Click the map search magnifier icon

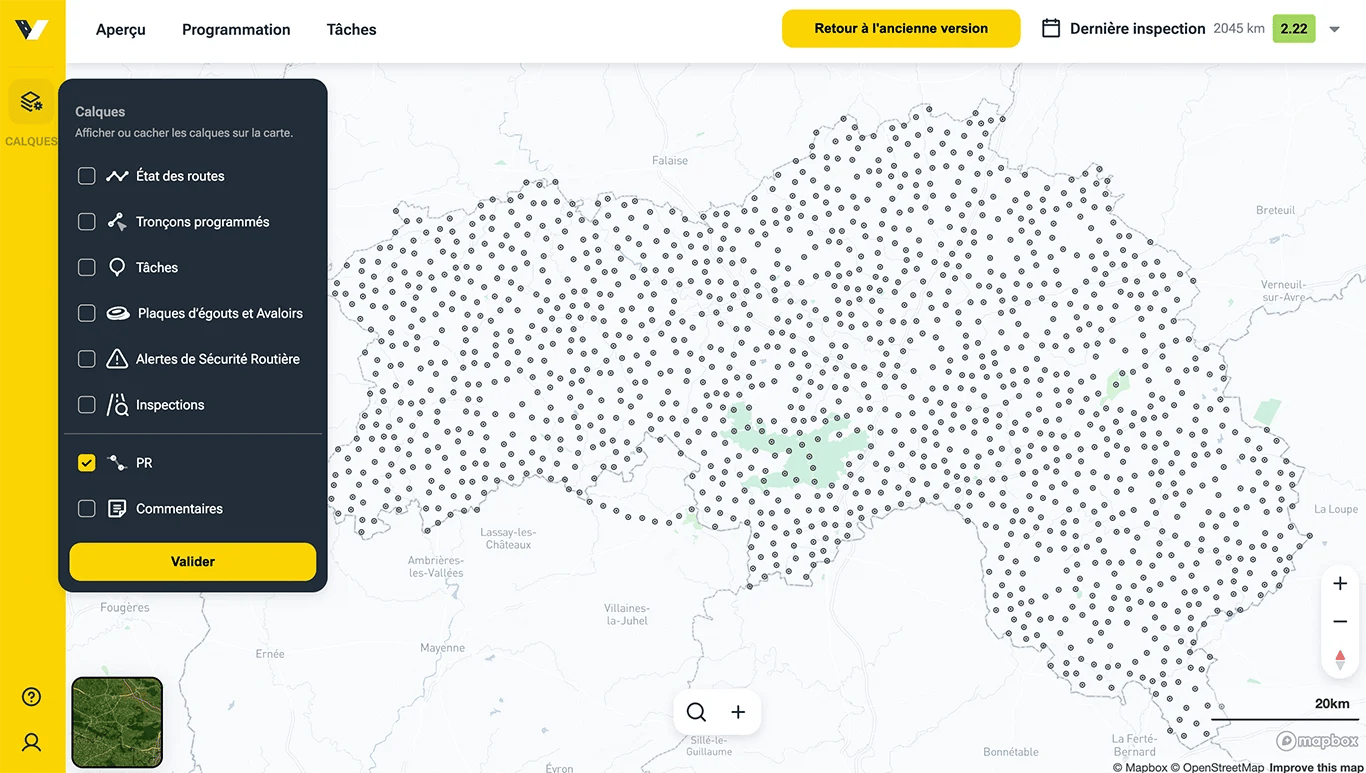click(x=696, y=712)
